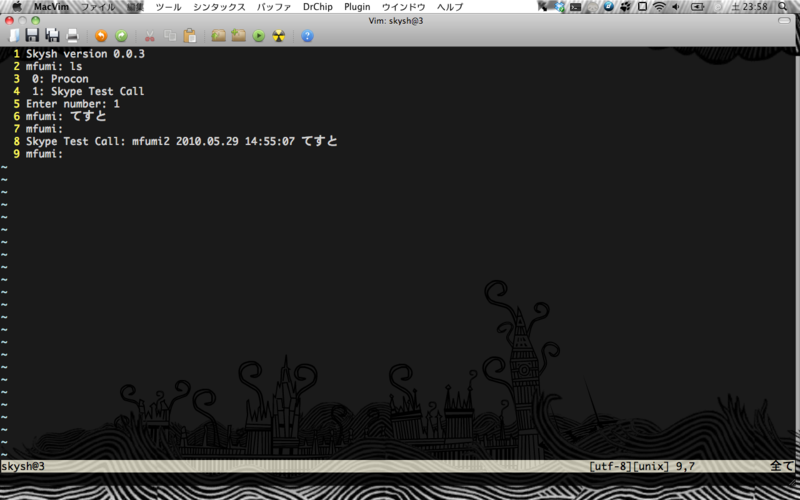The image size is (800, 500).
Task: Open the ウインドウ menu
Action: coord(404,7)
